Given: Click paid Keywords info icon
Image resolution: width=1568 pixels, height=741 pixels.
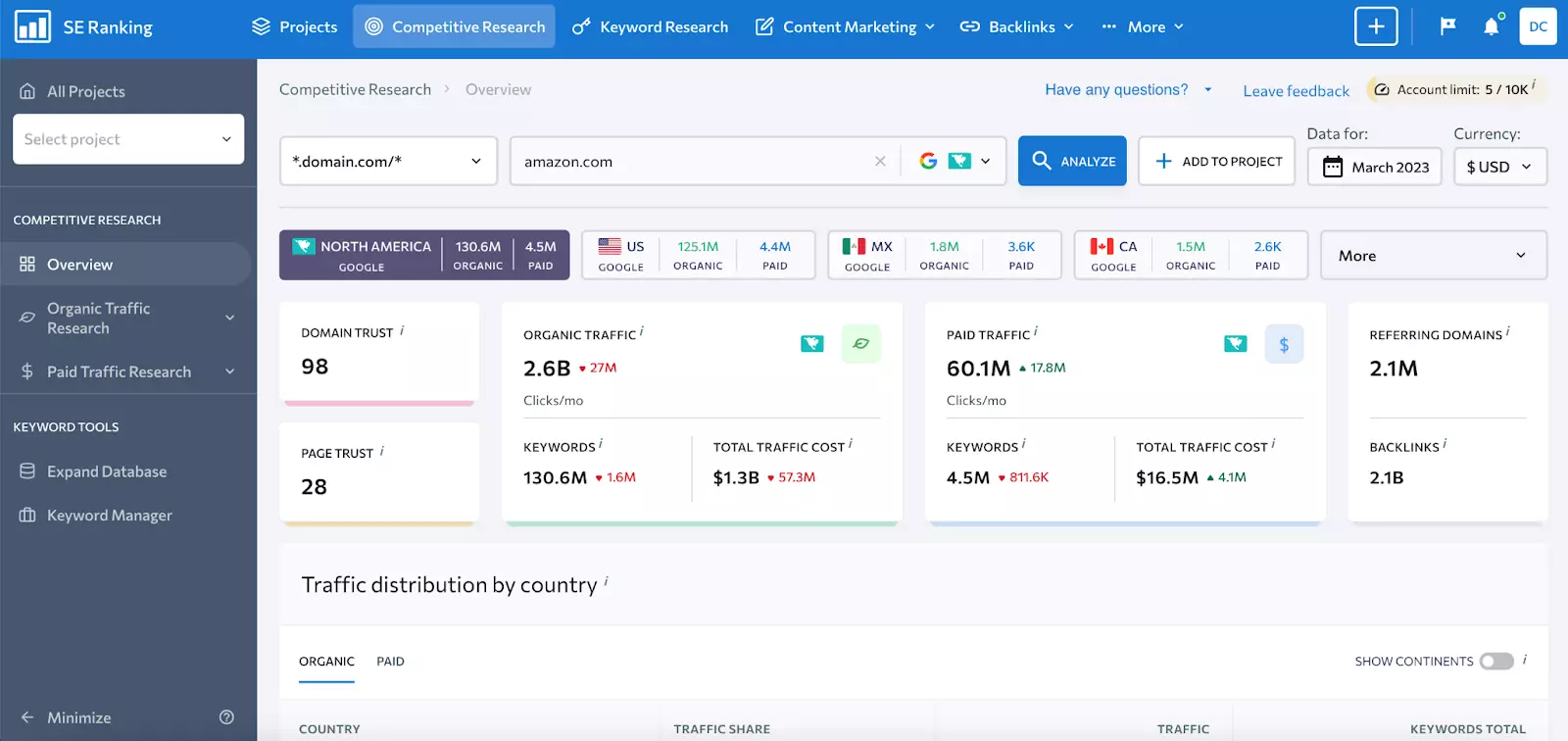Looking at the screenshot, I should pos(1024,444).
